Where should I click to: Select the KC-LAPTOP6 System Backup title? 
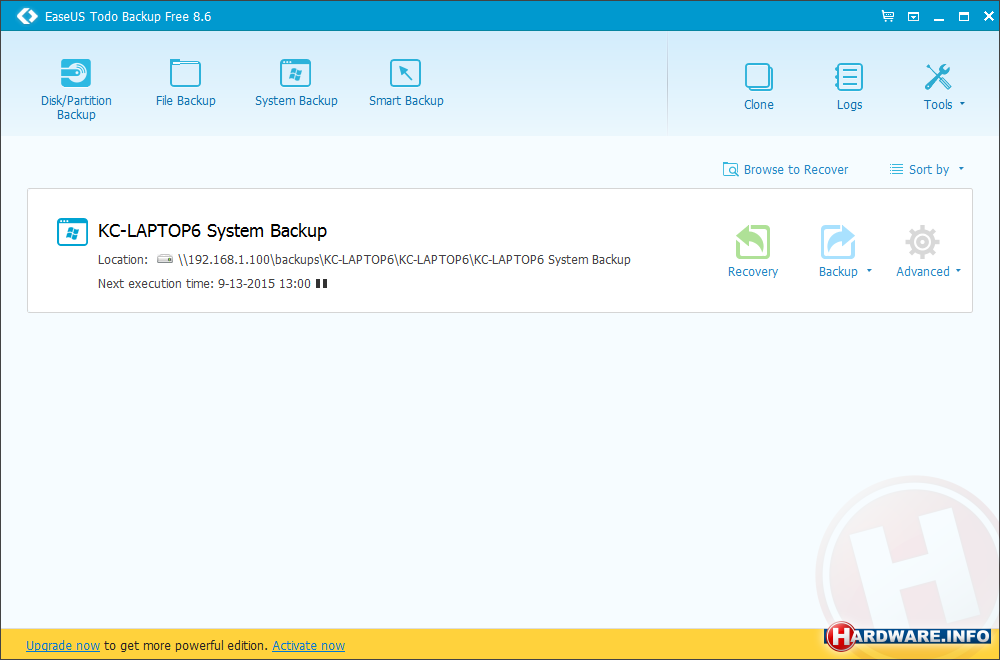pos(212,230)
